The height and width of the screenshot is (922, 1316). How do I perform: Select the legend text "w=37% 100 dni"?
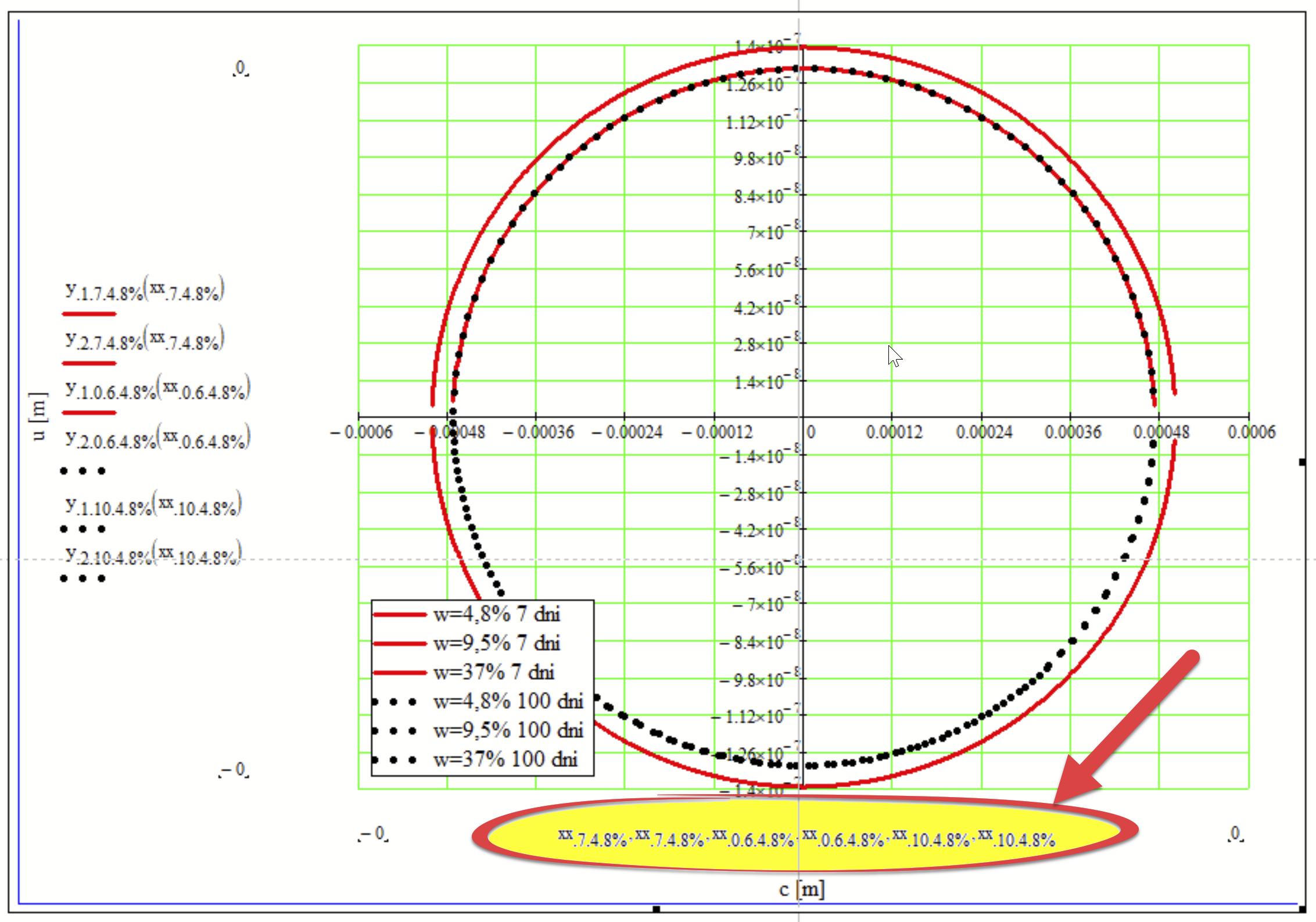[507, 759]
